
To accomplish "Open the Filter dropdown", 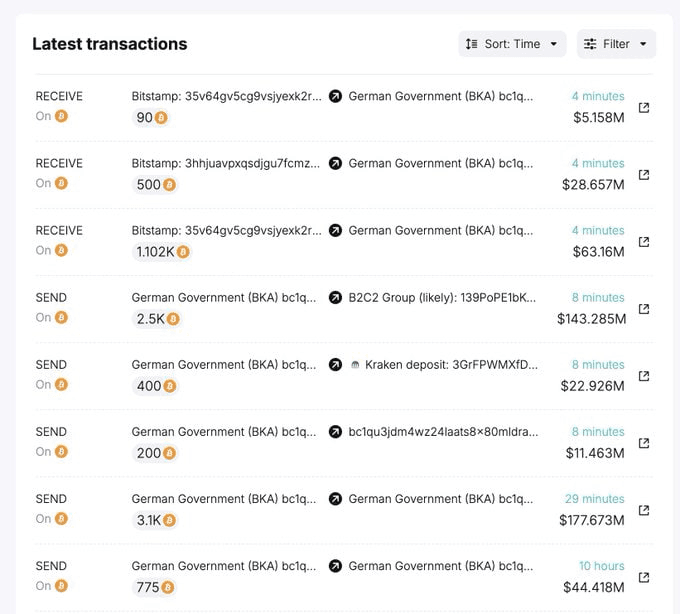I will [616, 44].
